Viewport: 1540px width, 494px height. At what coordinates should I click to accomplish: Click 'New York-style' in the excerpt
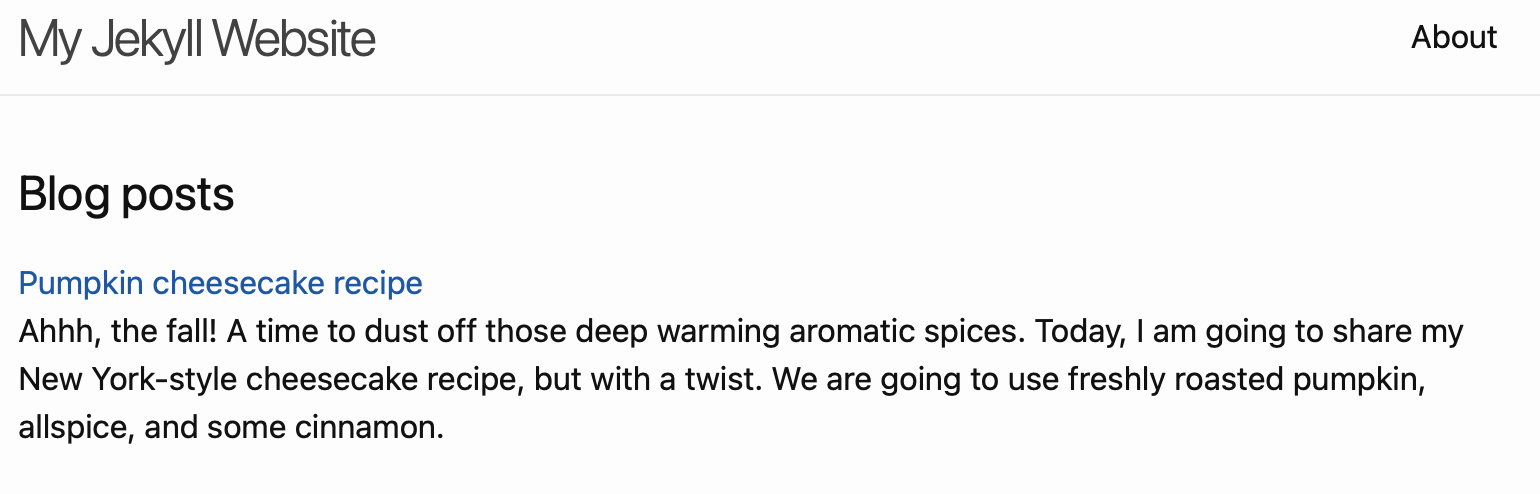point(128,380)
